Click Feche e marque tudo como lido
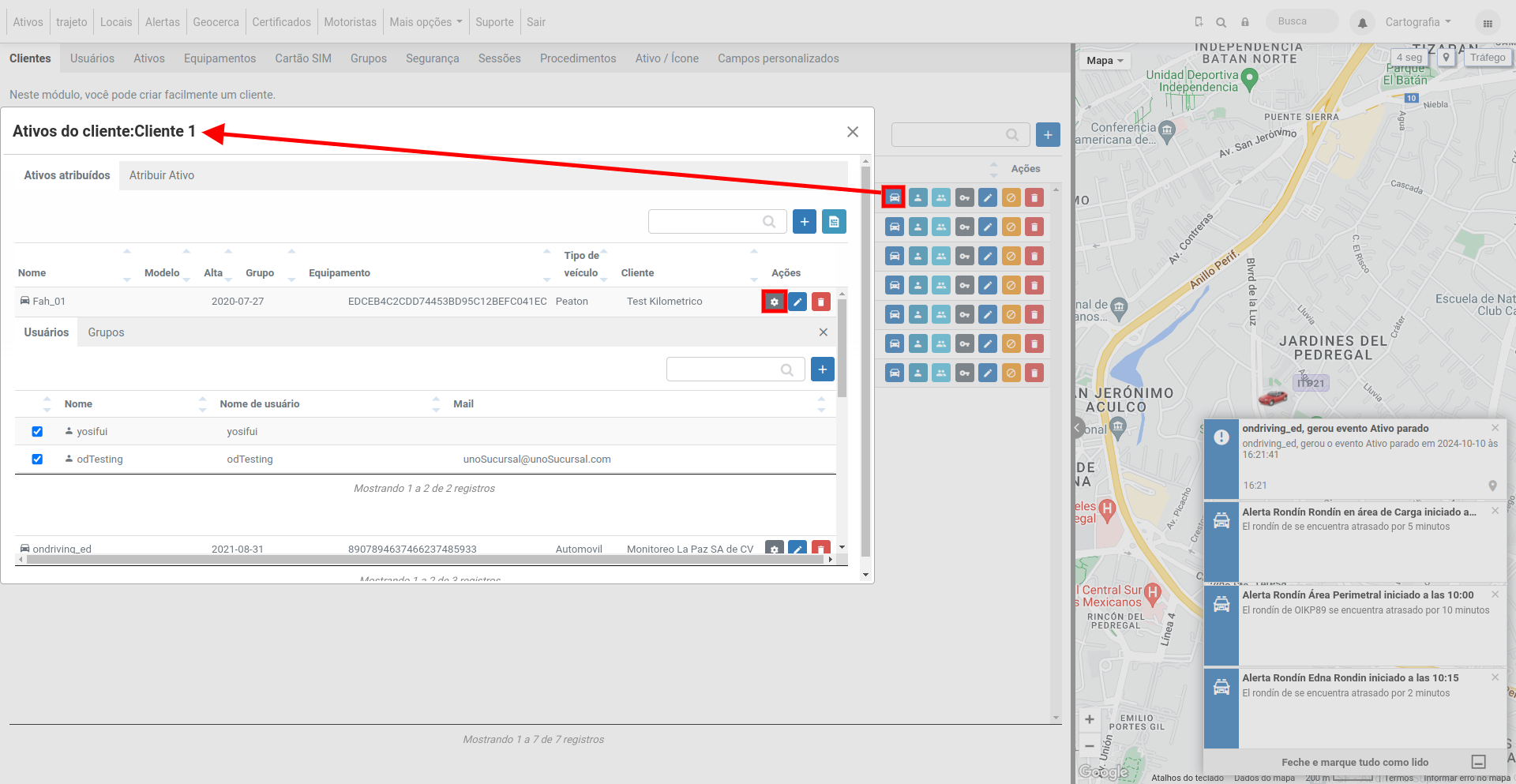The width and height of the screenshot is (1516, 784). pos(1354,762)
